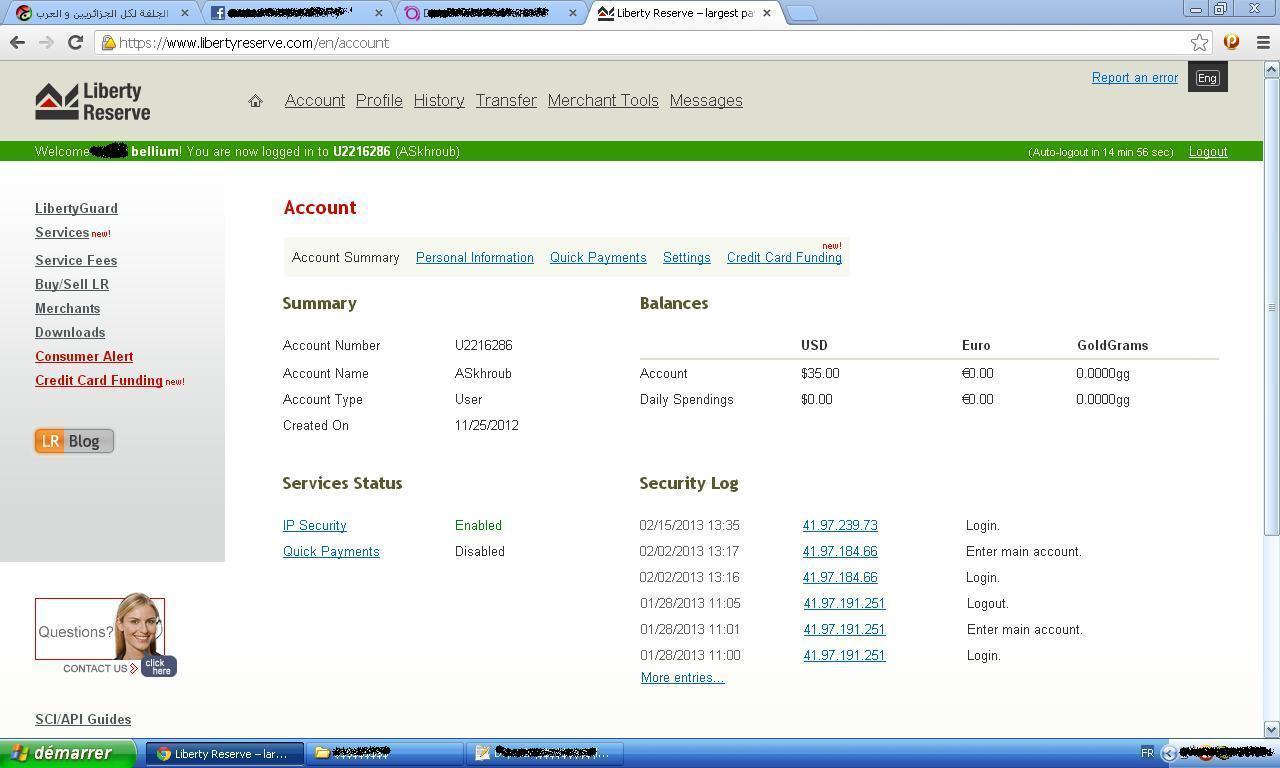Reload the page with the refresh icon

click(x=75, y=42)
